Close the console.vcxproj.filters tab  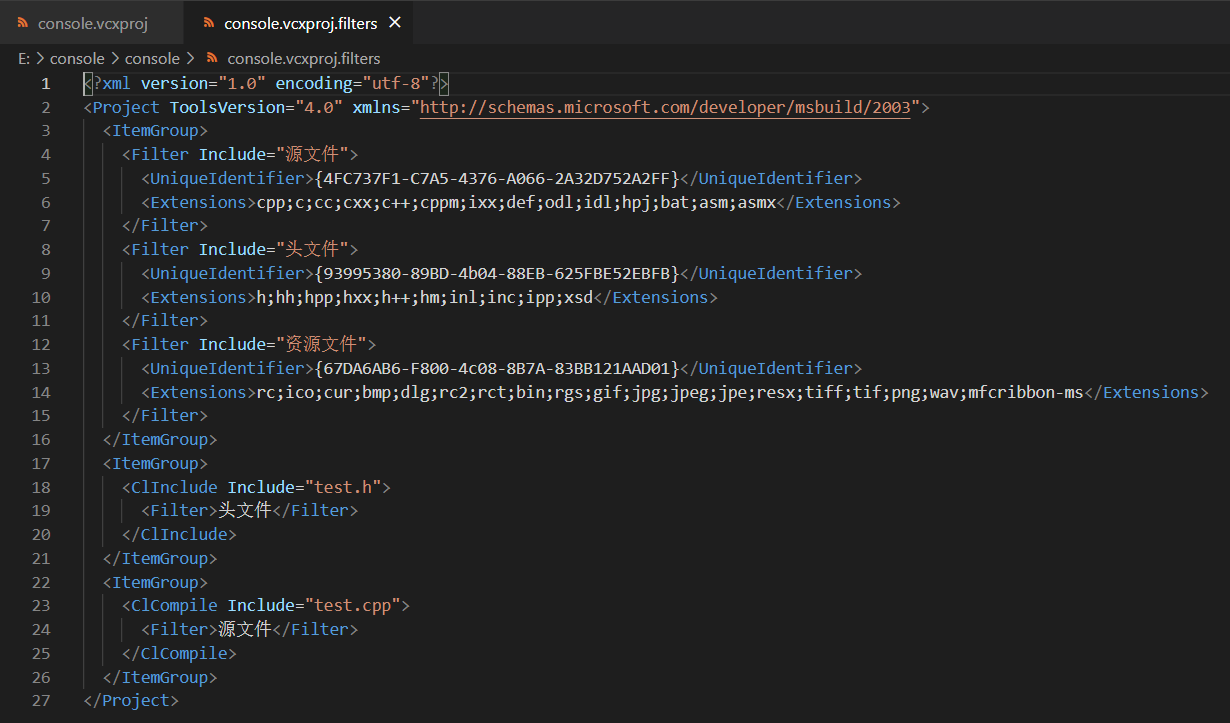pyautogui.click(x=394, y=22)
